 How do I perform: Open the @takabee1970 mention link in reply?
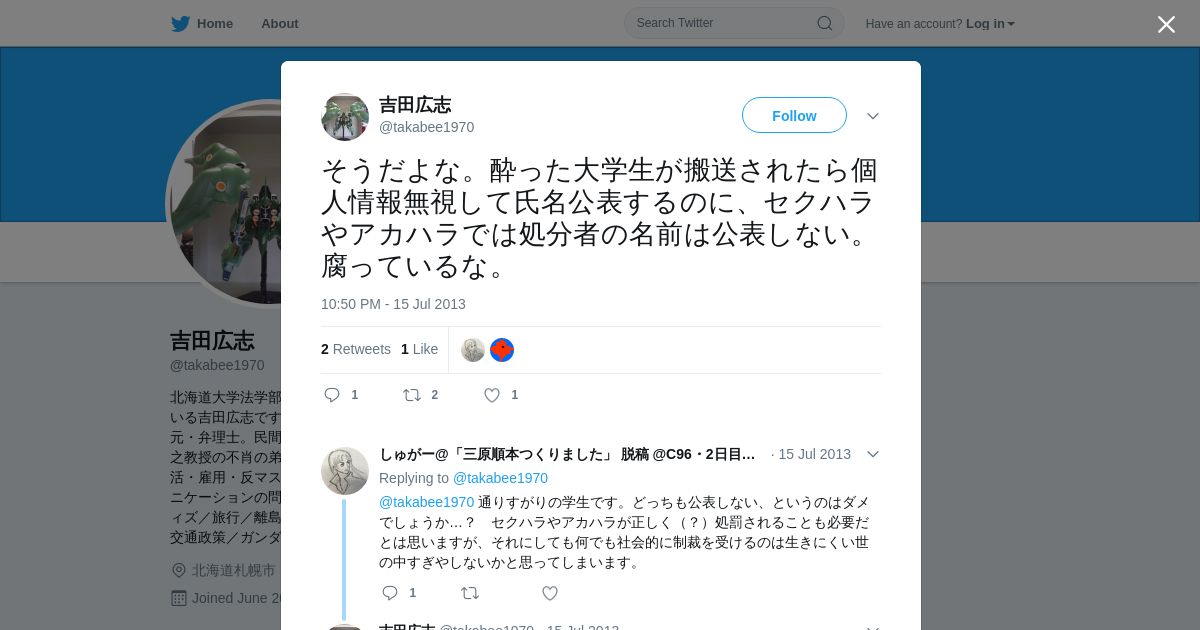[x=426, y=502]
